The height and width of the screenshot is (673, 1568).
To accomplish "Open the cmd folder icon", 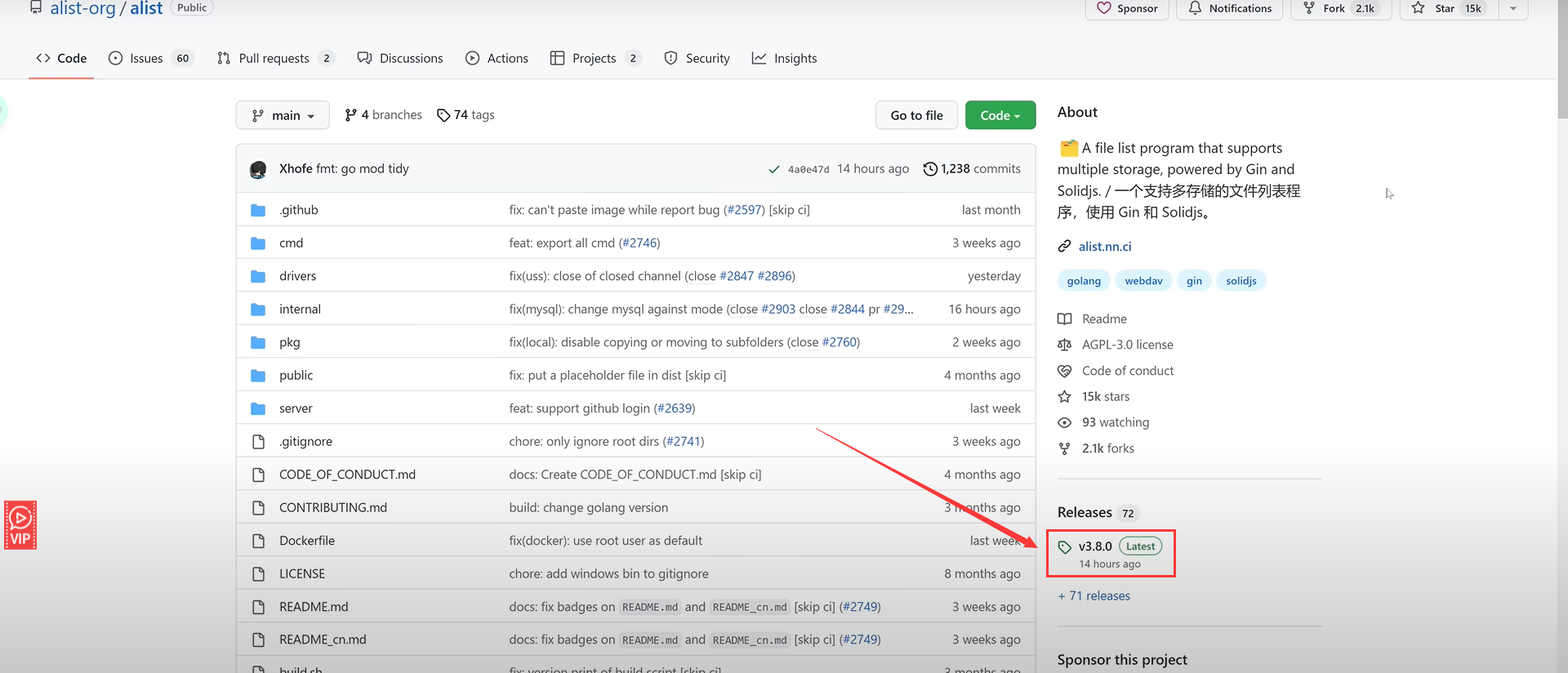I will (x=258, y=243).
